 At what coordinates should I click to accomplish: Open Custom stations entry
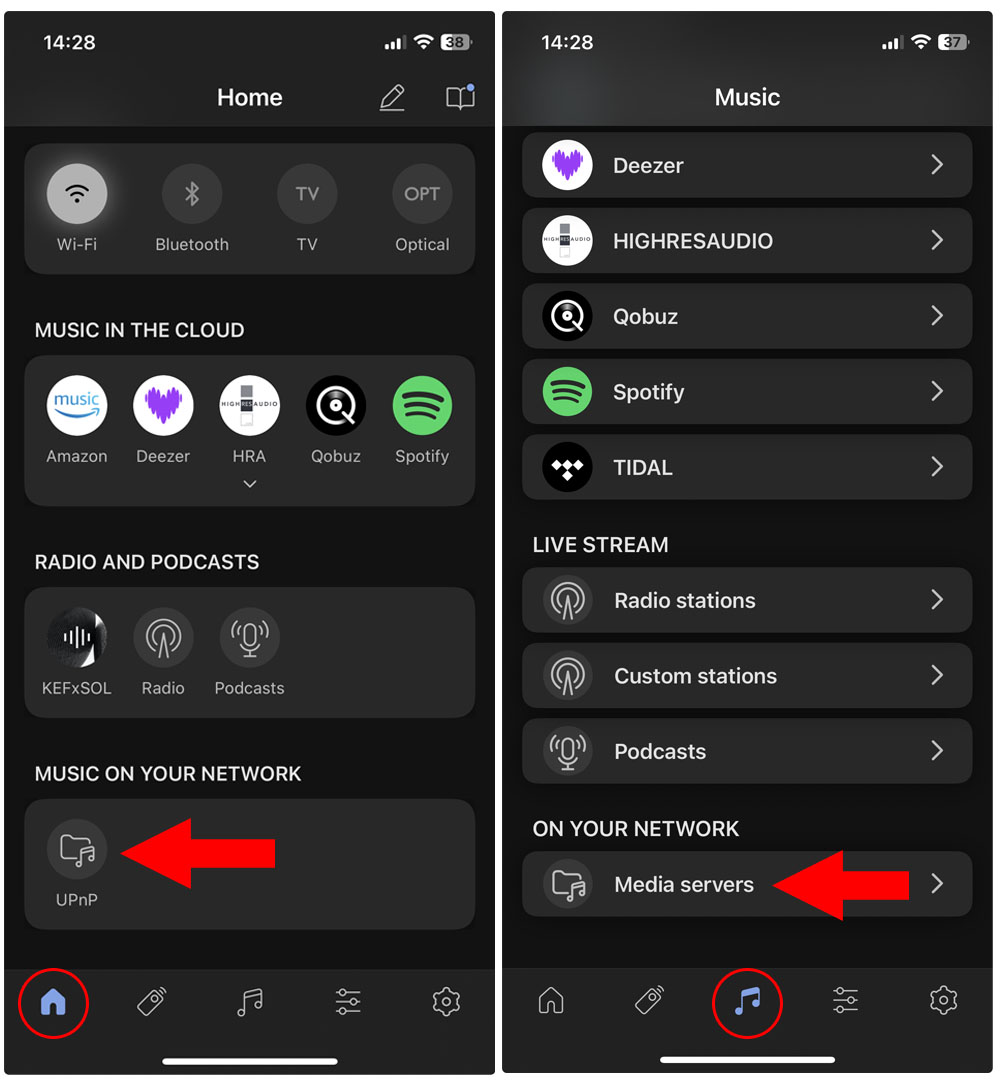click(x=747, y=675)
